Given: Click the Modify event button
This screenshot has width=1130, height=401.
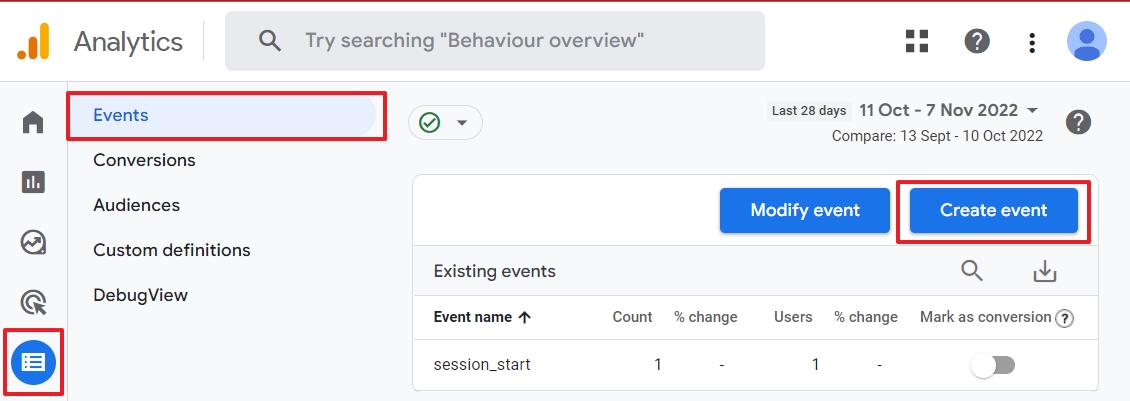Looking at the screenshot, I should click(805, 211).
